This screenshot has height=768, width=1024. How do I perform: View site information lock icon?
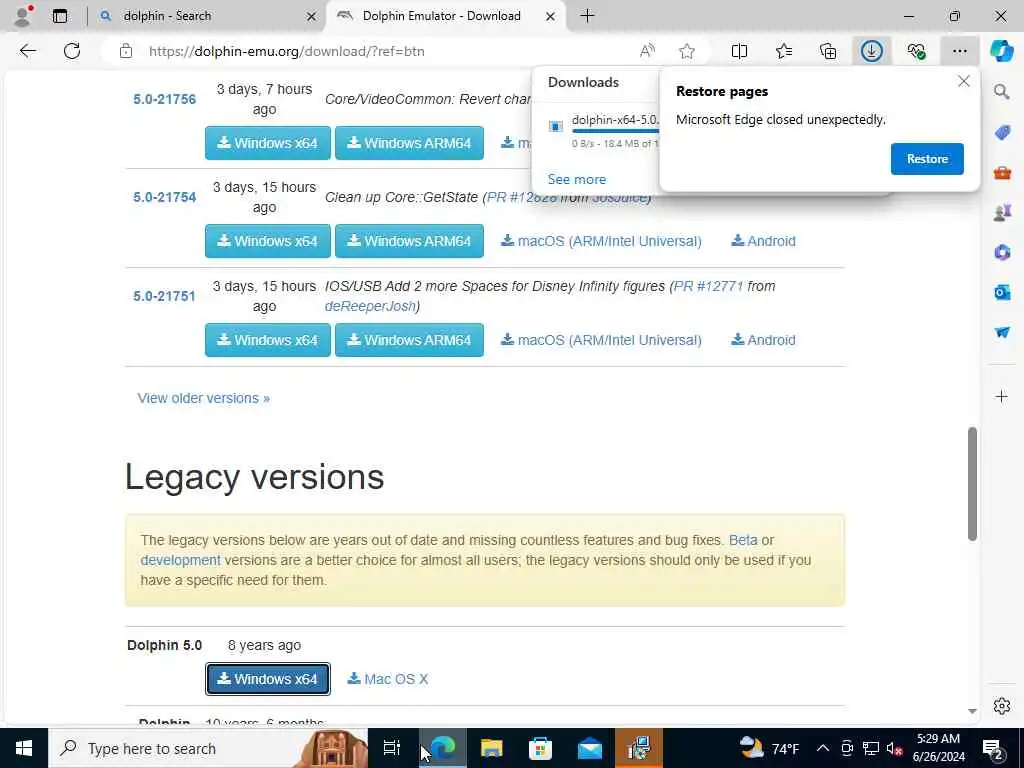[x=126, y=51]
